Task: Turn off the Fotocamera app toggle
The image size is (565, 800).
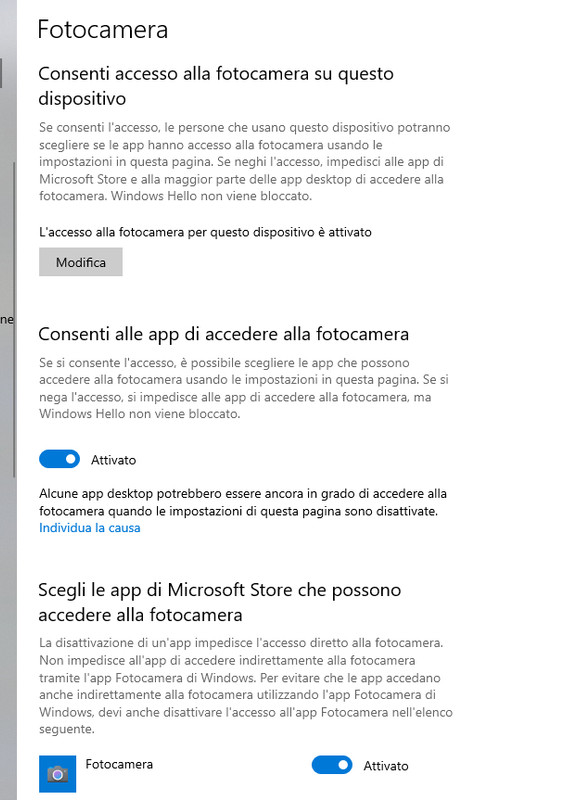Action: pyautogui.click(x=332, y=765)
